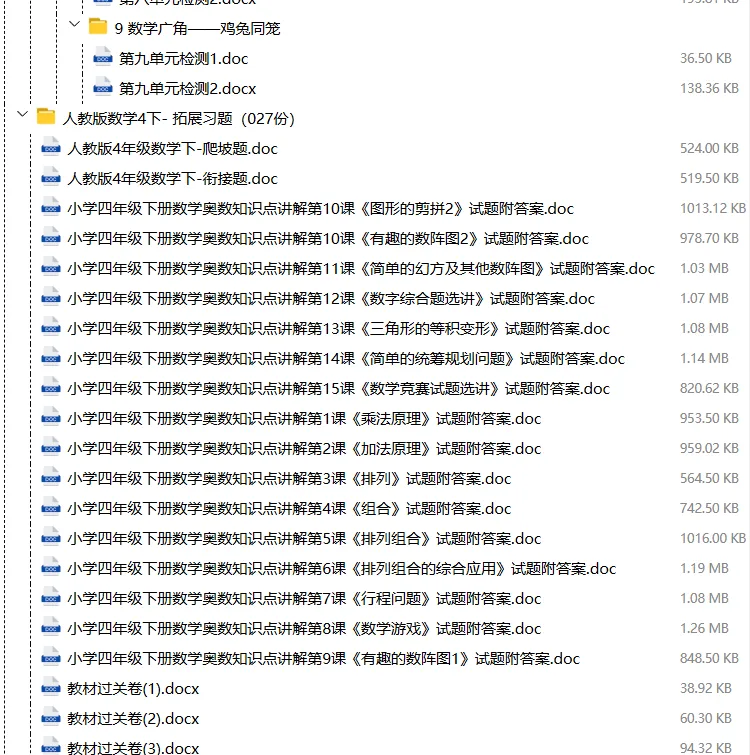
Task: Select the 第4课《组合》试题附答案.doc file name
Action: [289, 508]
